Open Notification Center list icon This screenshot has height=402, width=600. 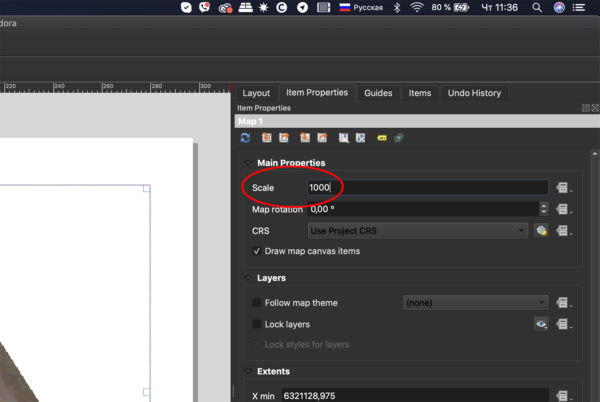579,7
